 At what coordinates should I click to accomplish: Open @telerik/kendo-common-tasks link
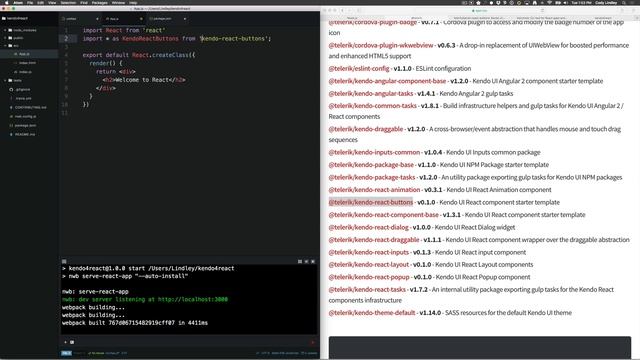(x=372, y=105)
